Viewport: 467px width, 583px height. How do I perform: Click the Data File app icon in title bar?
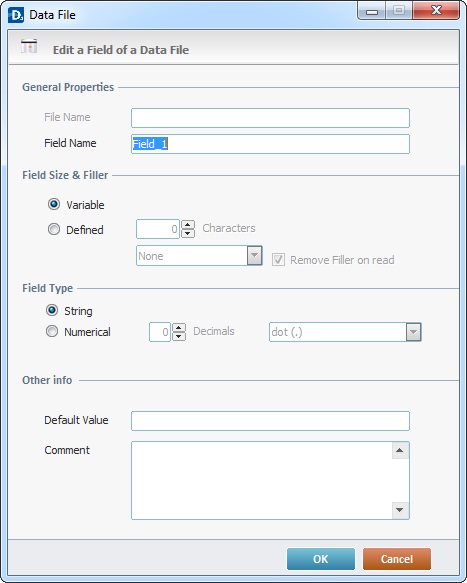16,15
